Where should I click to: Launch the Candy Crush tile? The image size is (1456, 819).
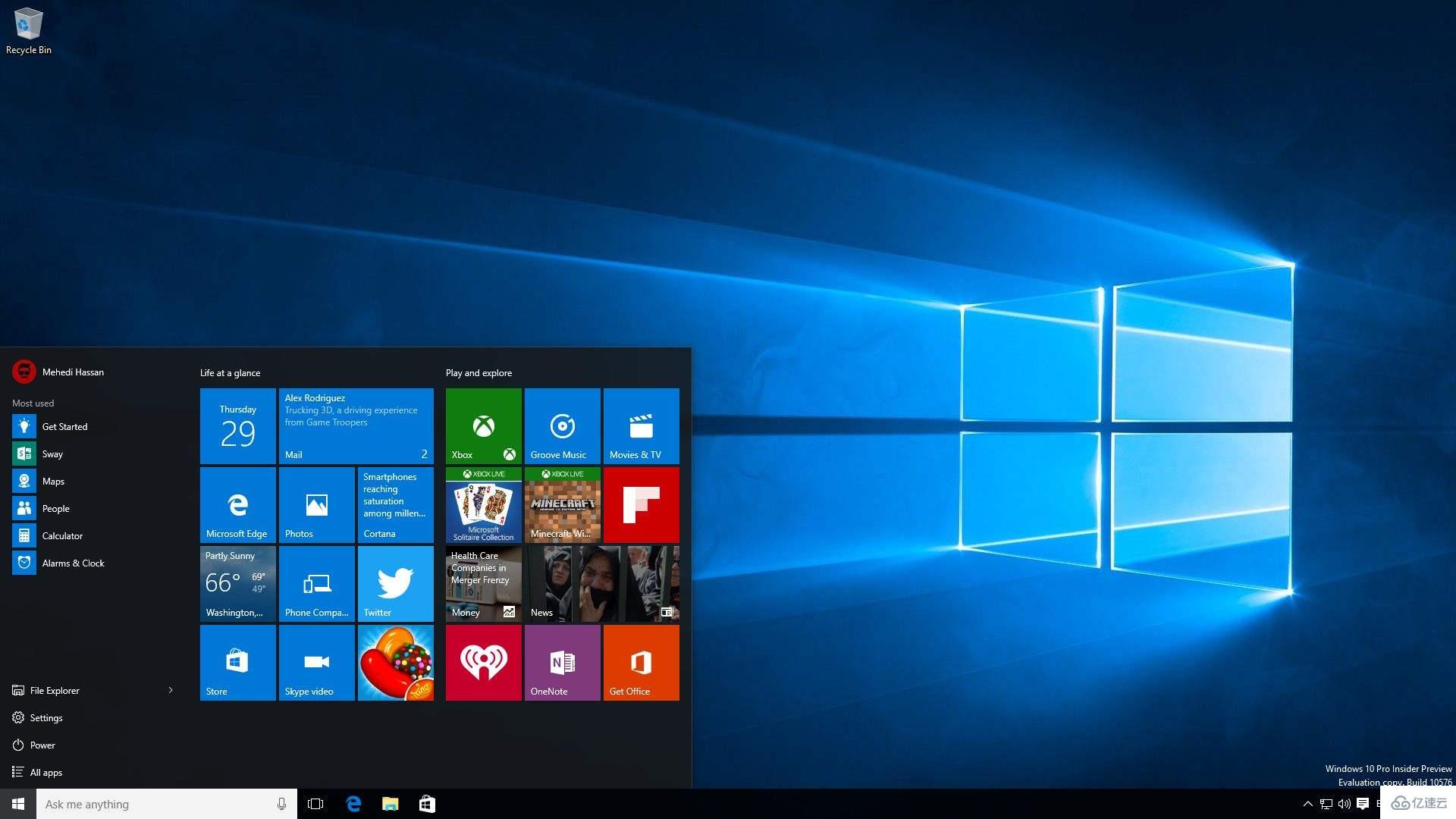click(x=396, y=663)
